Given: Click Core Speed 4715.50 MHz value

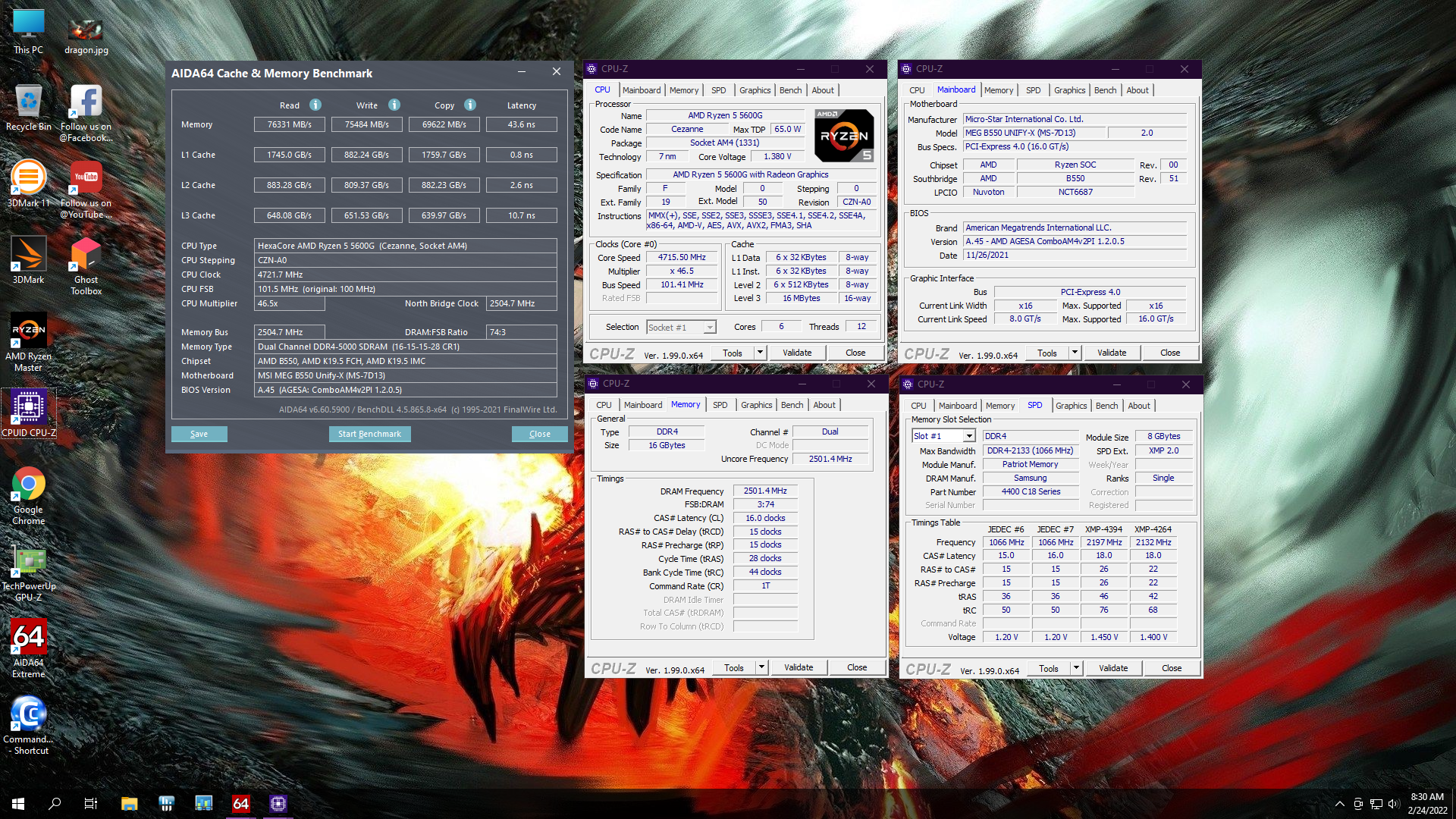Looking at the screenshot, I should coord(681,257).
